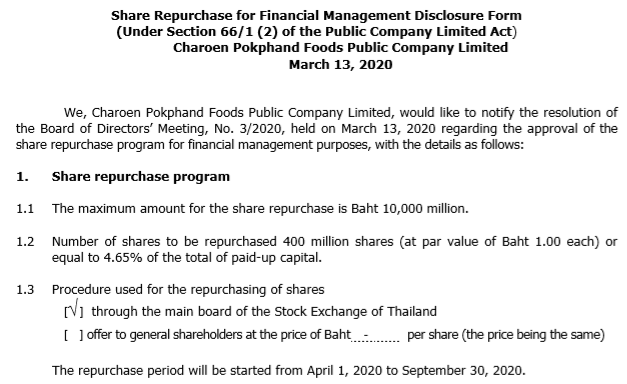Select the company name 'Charoen Pokphand Foods' heading

click(340, 48)
